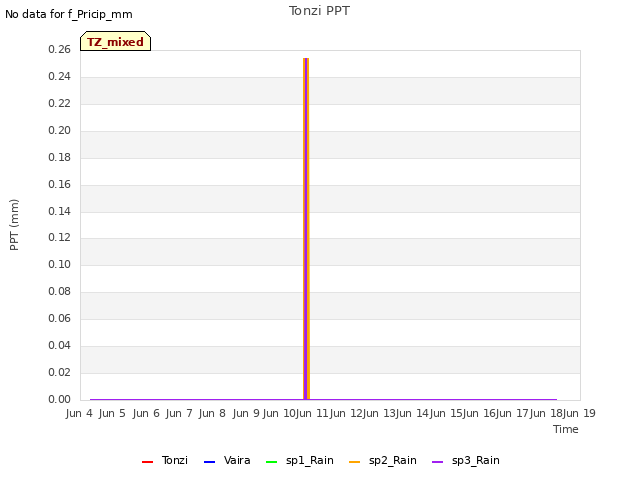This screenshot has width=640, height=480.
Task: Click the PPT (mm) y-axis label
Action: 14,224
